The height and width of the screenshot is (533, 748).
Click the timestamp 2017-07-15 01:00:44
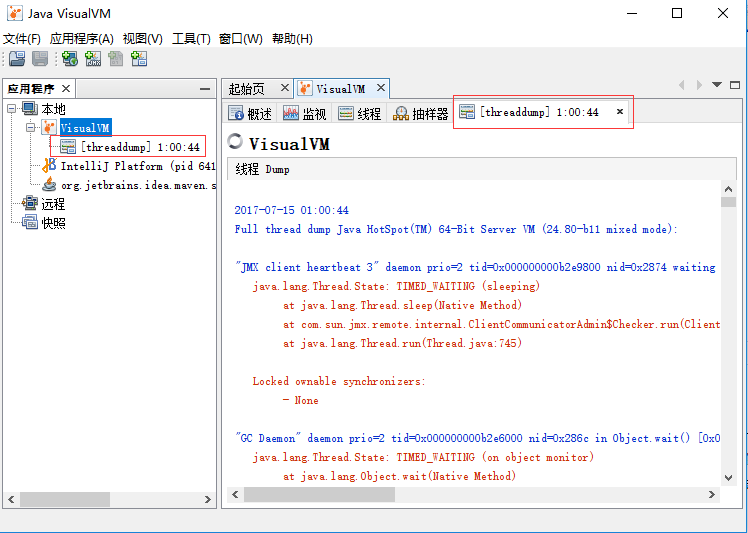point(291,210)
